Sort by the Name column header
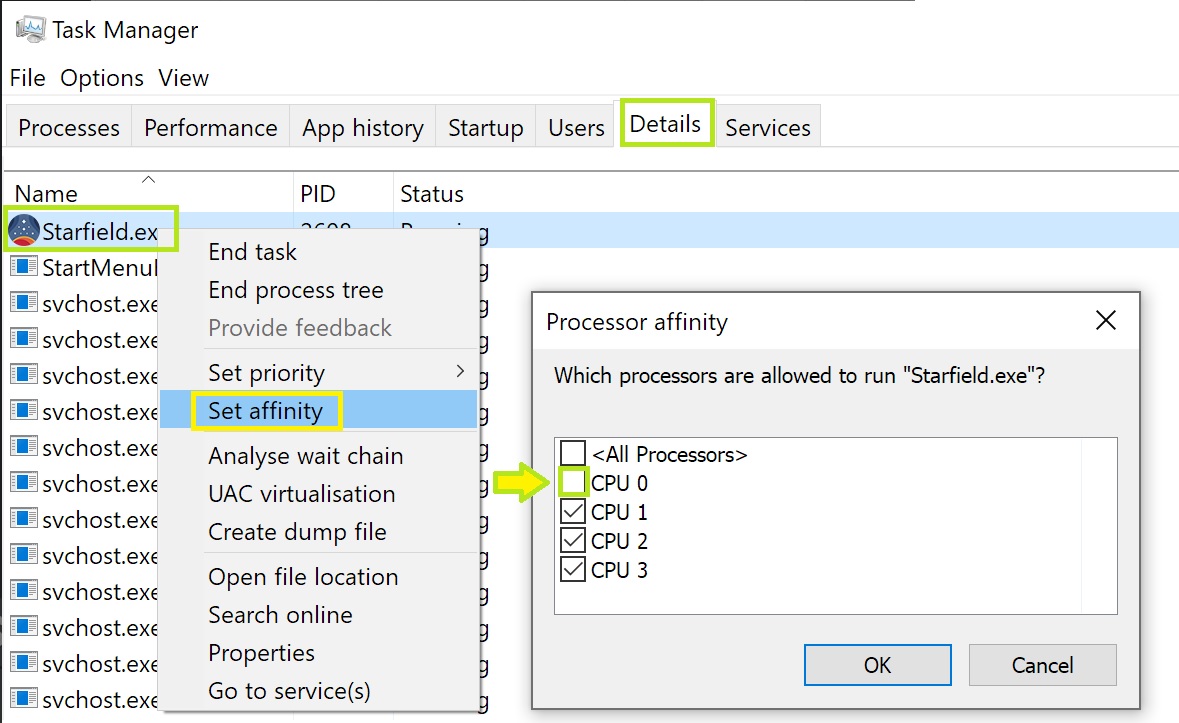The width and height of the screenshot is (1179, 723). (x=148, y=193)
